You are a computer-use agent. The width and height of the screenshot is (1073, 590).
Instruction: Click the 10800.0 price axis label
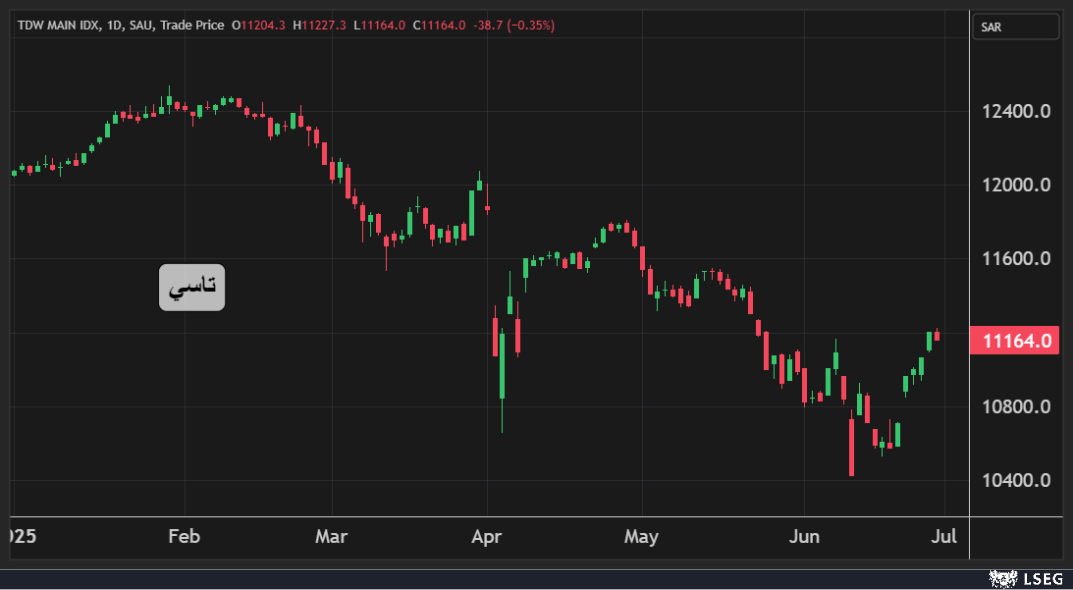tap(1015, 407)
